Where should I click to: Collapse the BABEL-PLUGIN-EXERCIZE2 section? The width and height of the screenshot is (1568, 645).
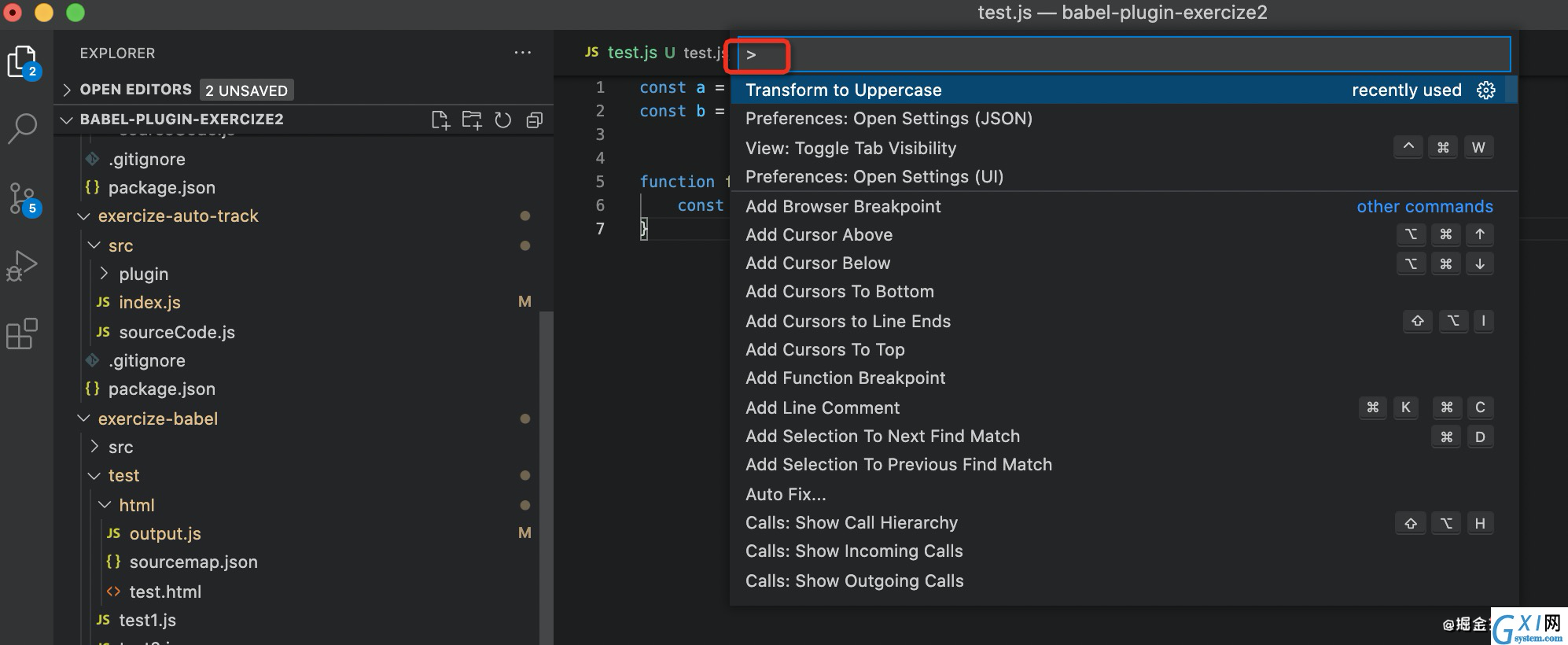pos(67,120)
